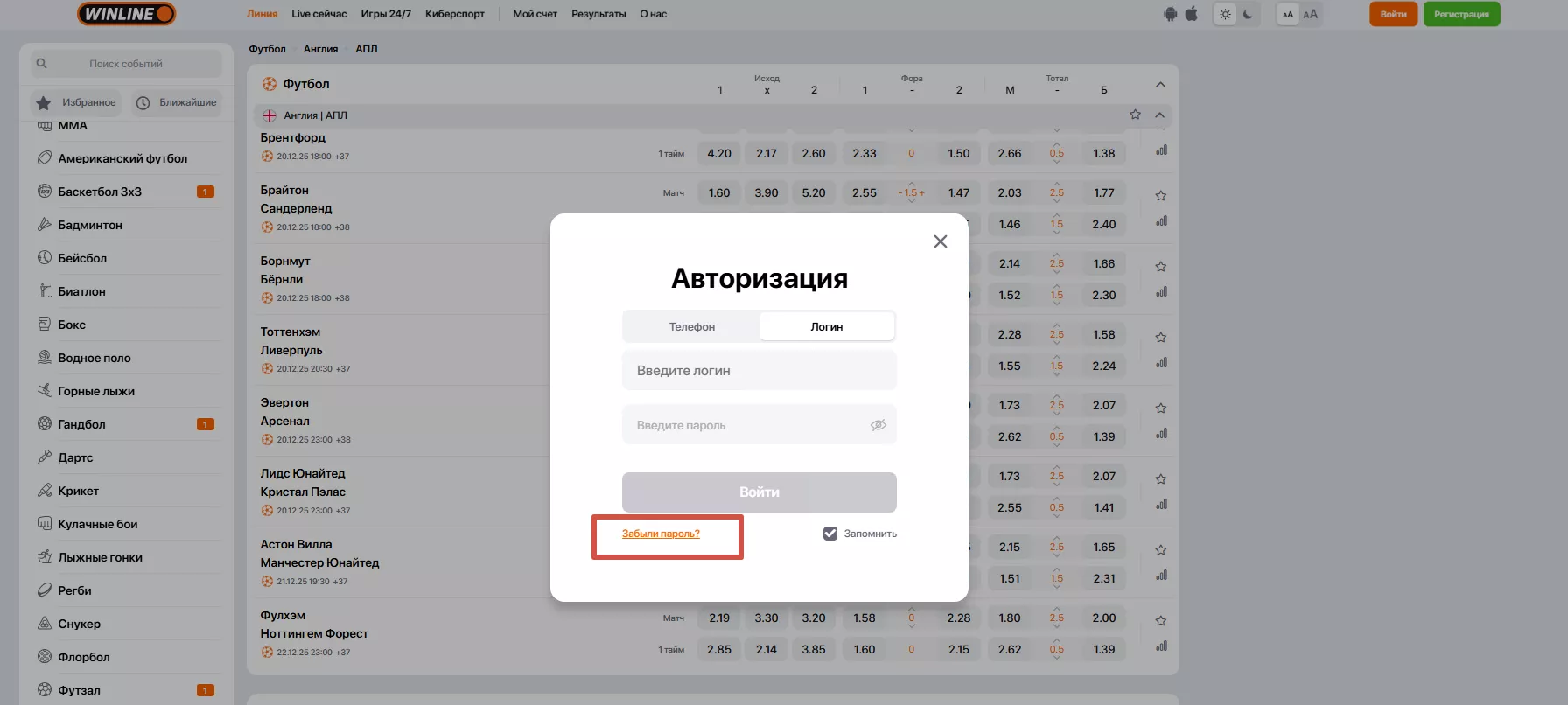Viewport: 1568px width, 705px height.
Task: Open the Android app download icon
Action: 1171,14
